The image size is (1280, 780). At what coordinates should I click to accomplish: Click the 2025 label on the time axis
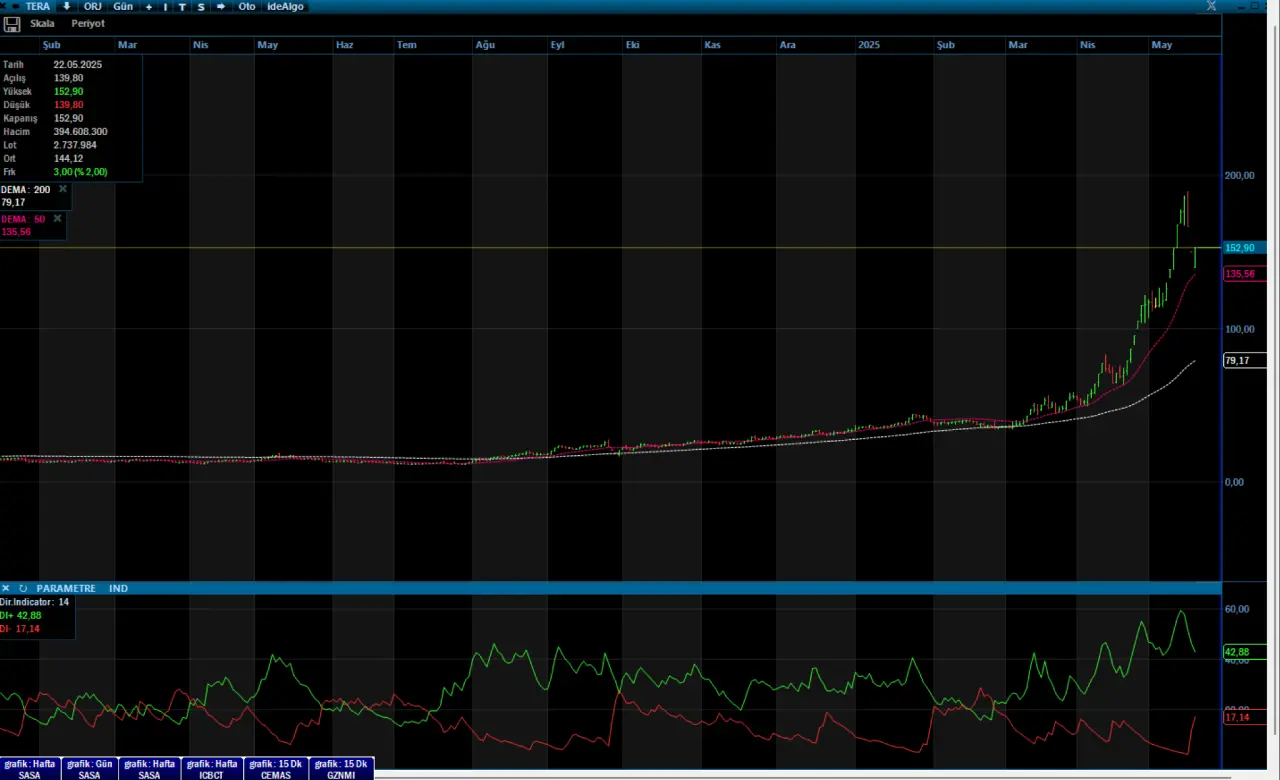click(x=870, y=45)
